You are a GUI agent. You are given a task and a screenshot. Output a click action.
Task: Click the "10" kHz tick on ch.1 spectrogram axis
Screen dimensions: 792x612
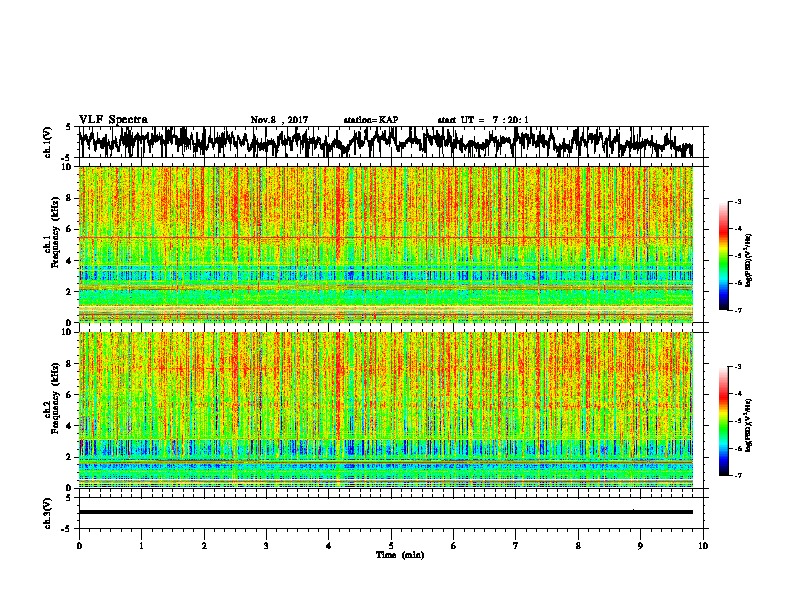tap(68, 167)
